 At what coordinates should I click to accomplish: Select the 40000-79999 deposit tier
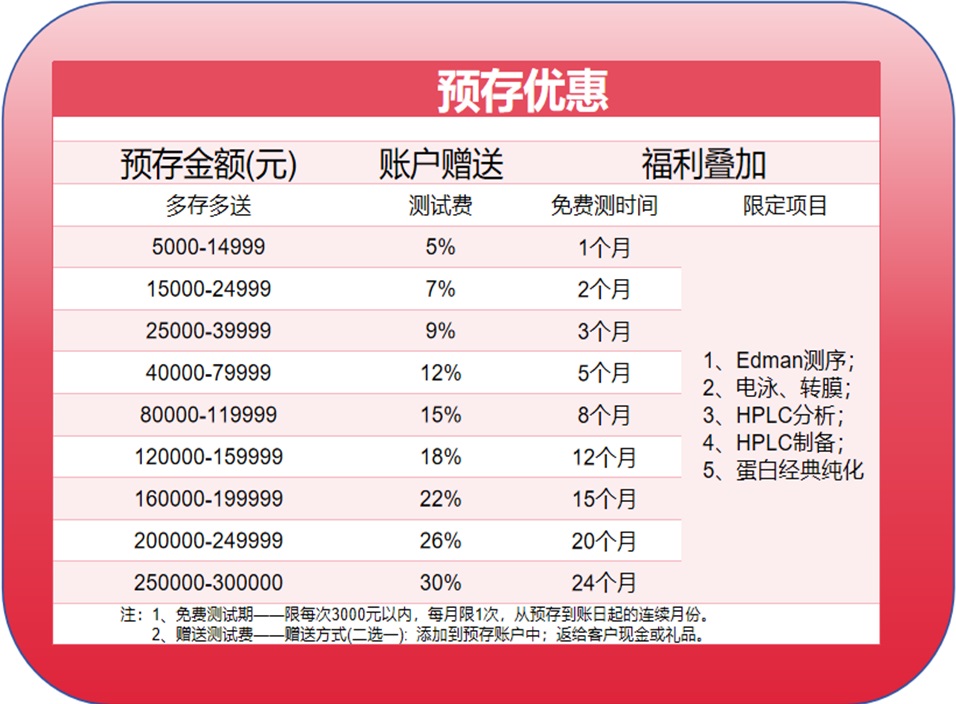pyautogui.click(x=204, y=373)
